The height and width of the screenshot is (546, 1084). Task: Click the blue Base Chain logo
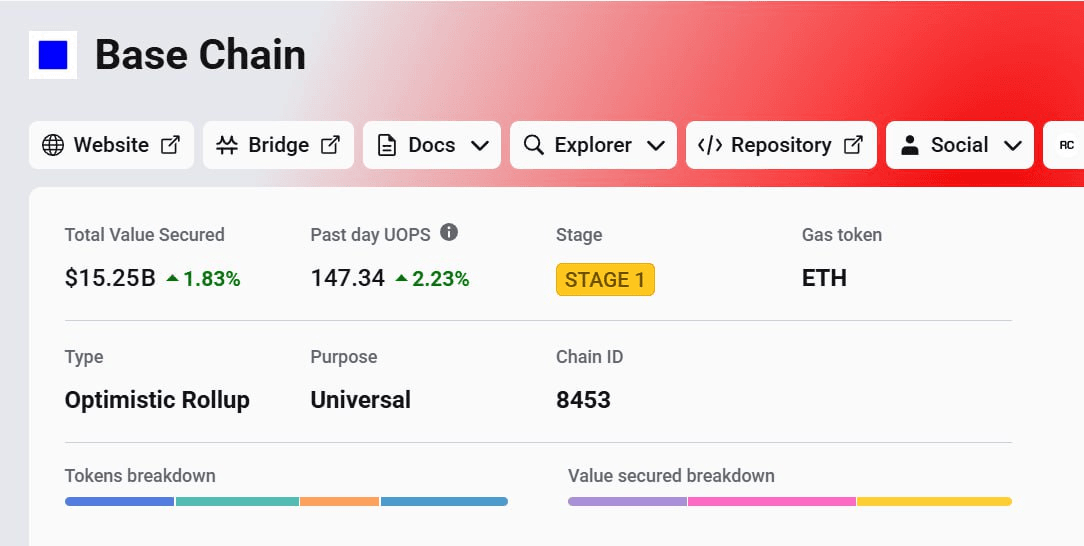click(53, 55)
